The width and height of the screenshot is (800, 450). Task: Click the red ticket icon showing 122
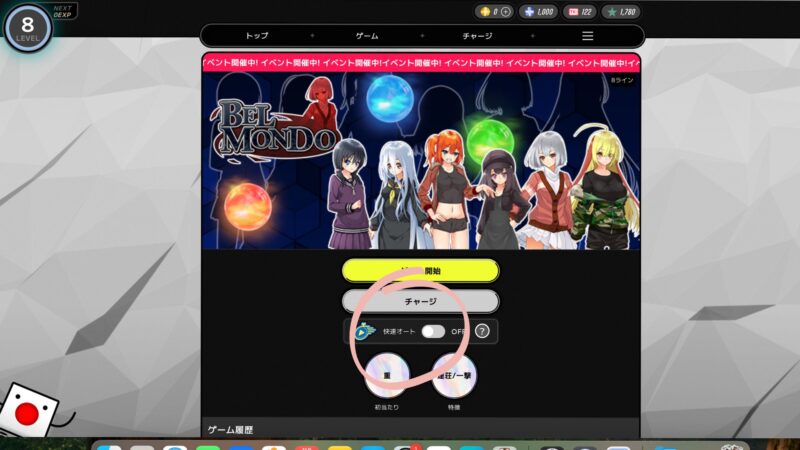pos(574,12)
